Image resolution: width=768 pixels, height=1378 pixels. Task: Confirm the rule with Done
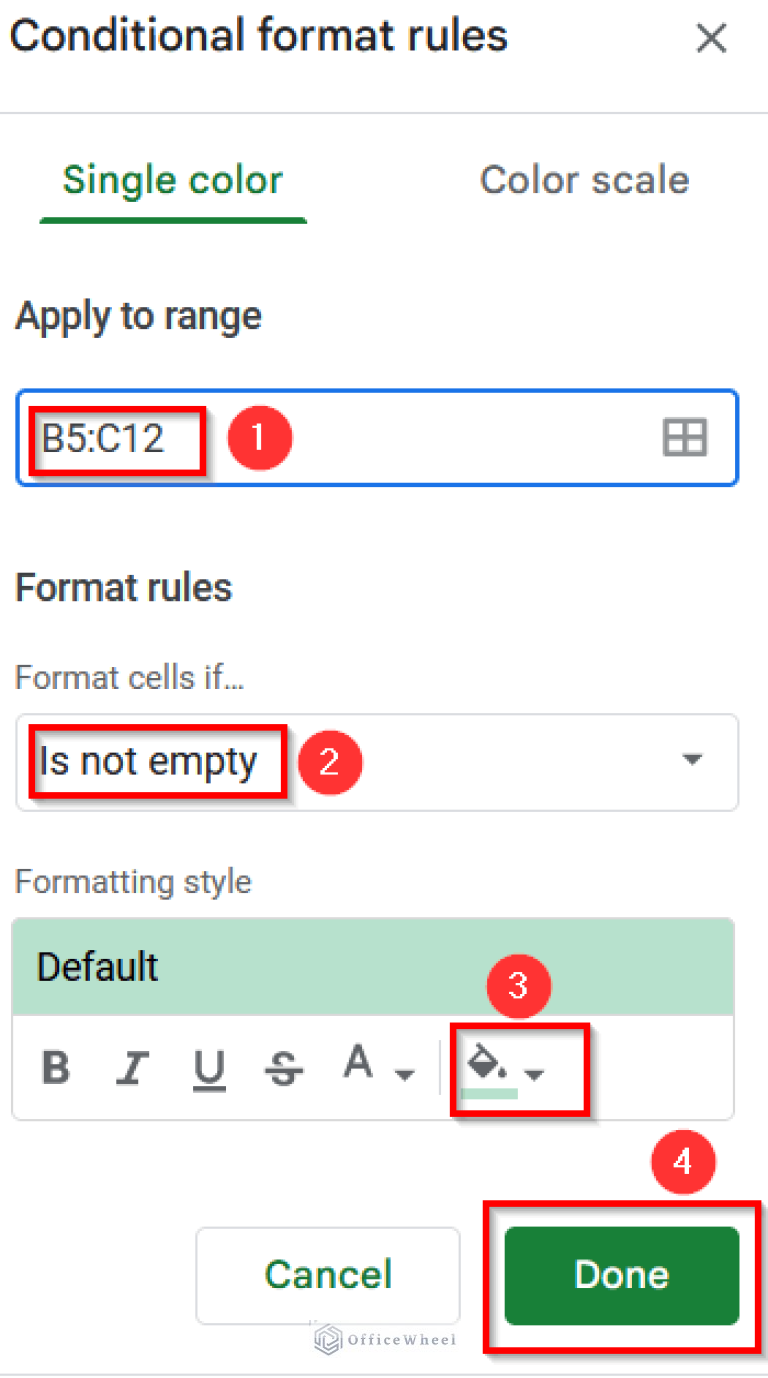pos(621,1275)
